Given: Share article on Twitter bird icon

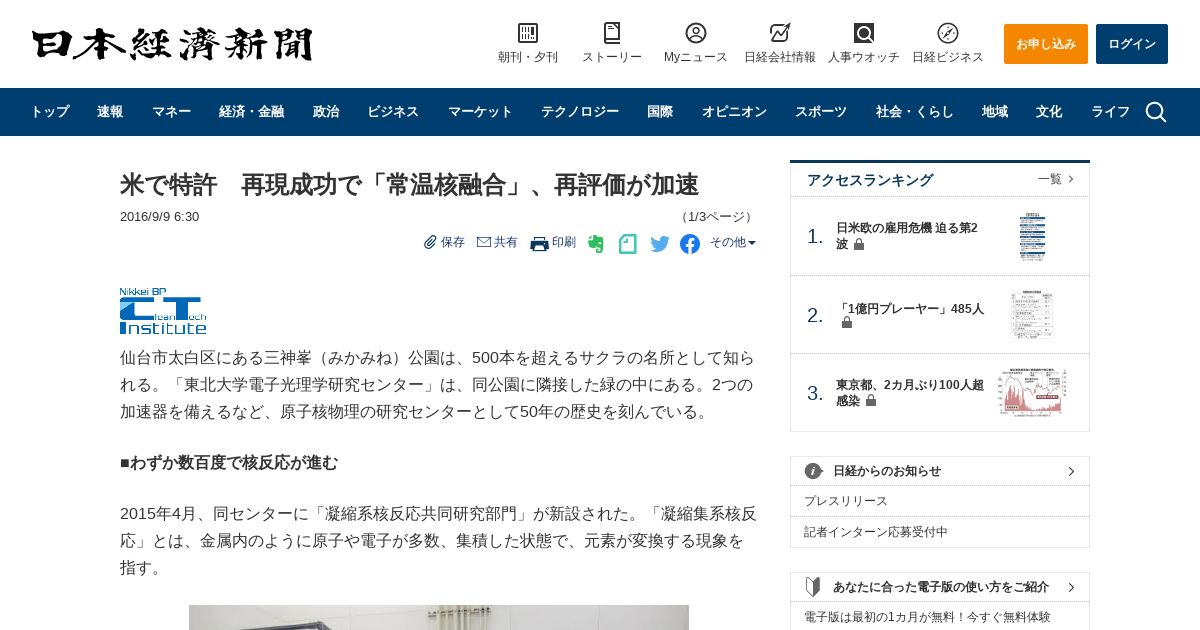Looking at the screenshot, I should pyautogui.click(x=660, y=244).
